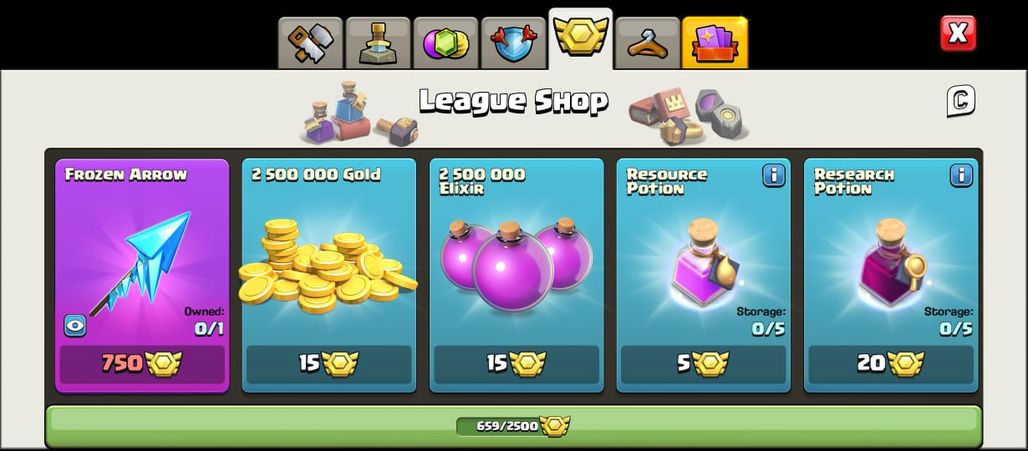Purchase Resource Potion for 5 medals
The height and width of the screenshot is (451, 1028).
[703, 364]
